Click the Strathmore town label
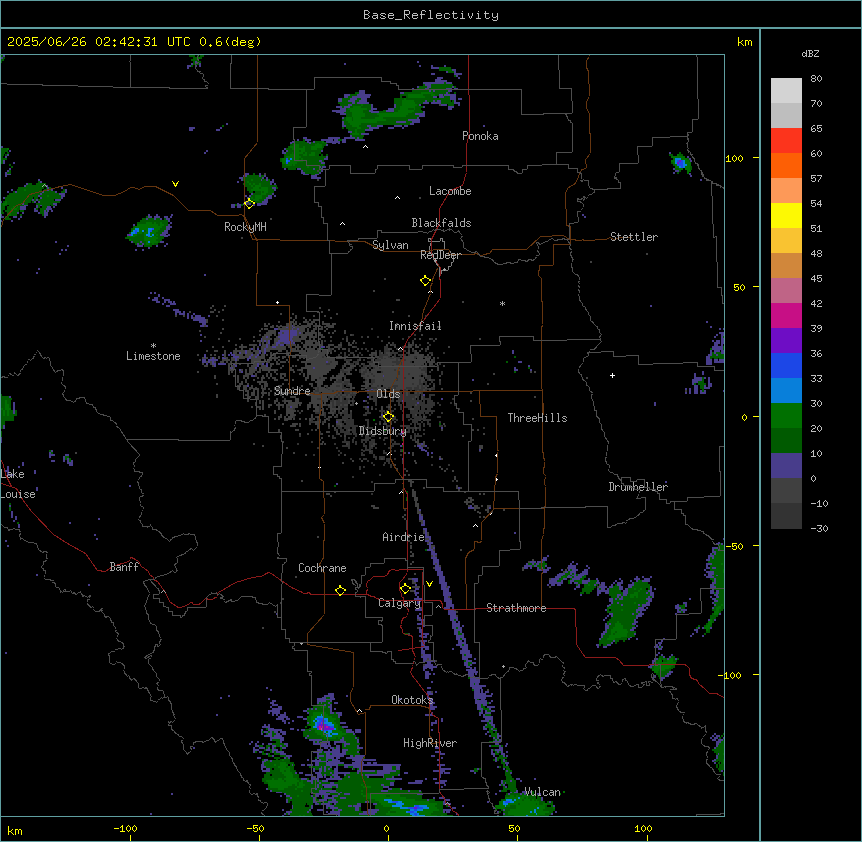862x842 pixels. [516, 608]
